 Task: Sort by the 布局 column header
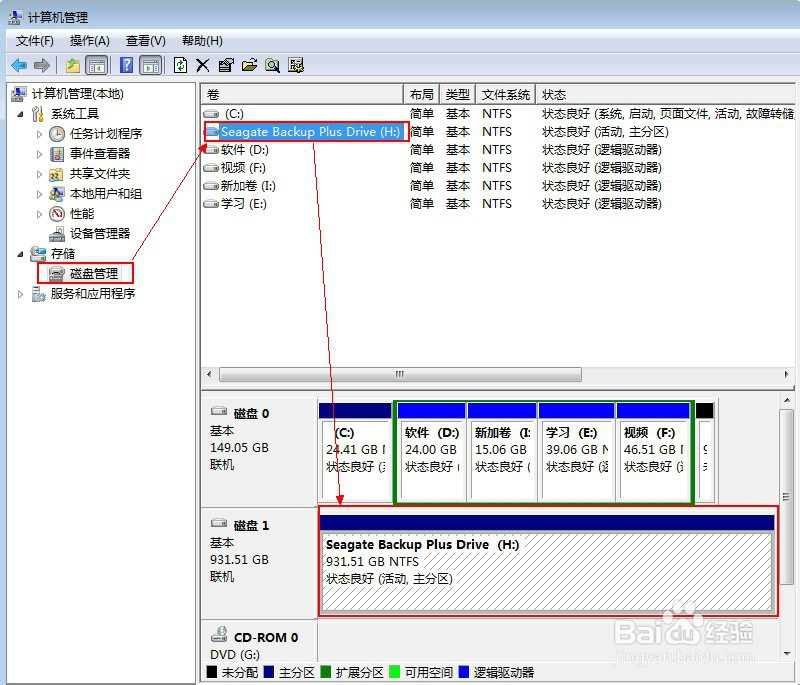click(421, 94)
